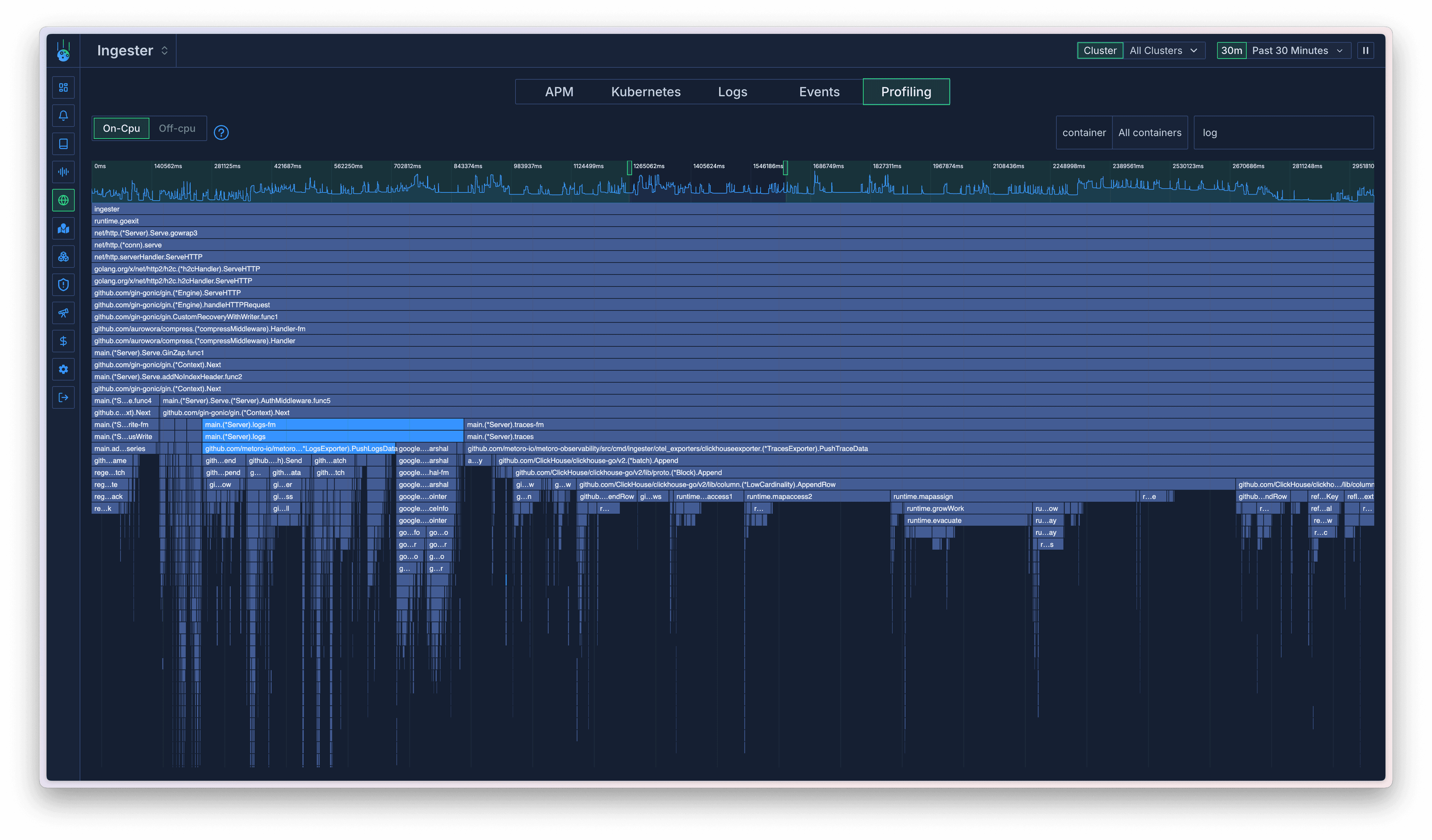Open the shield alert icon in sidebar

[63, 284]
